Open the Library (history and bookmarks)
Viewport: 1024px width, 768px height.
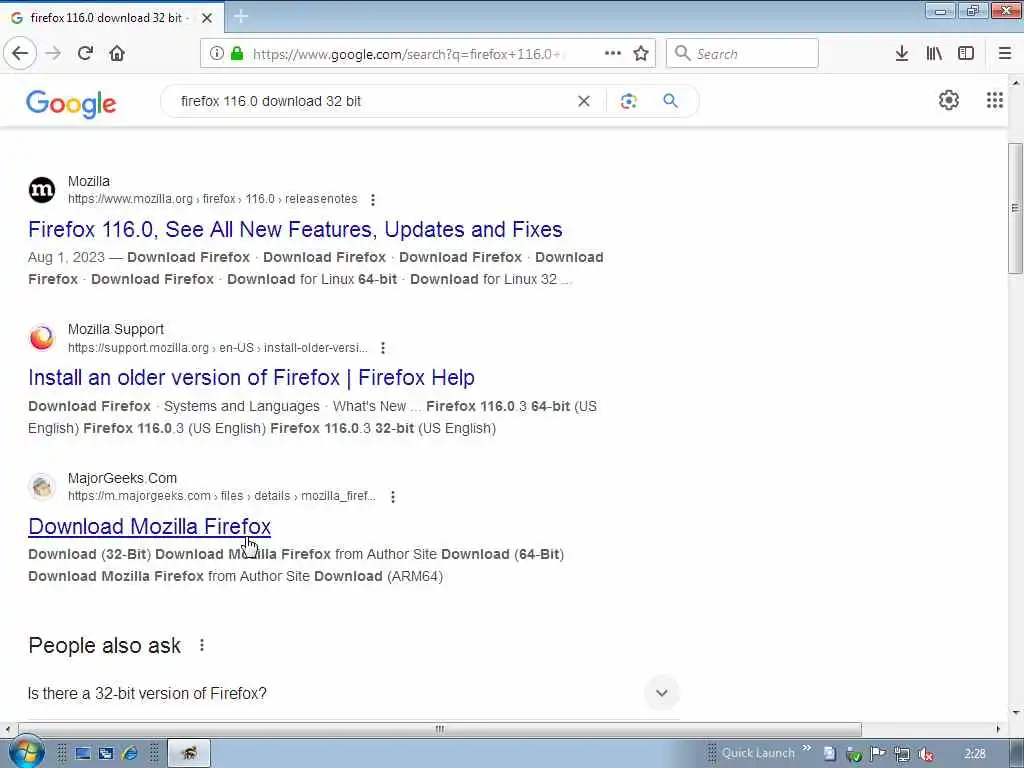(x=934, y=54)
